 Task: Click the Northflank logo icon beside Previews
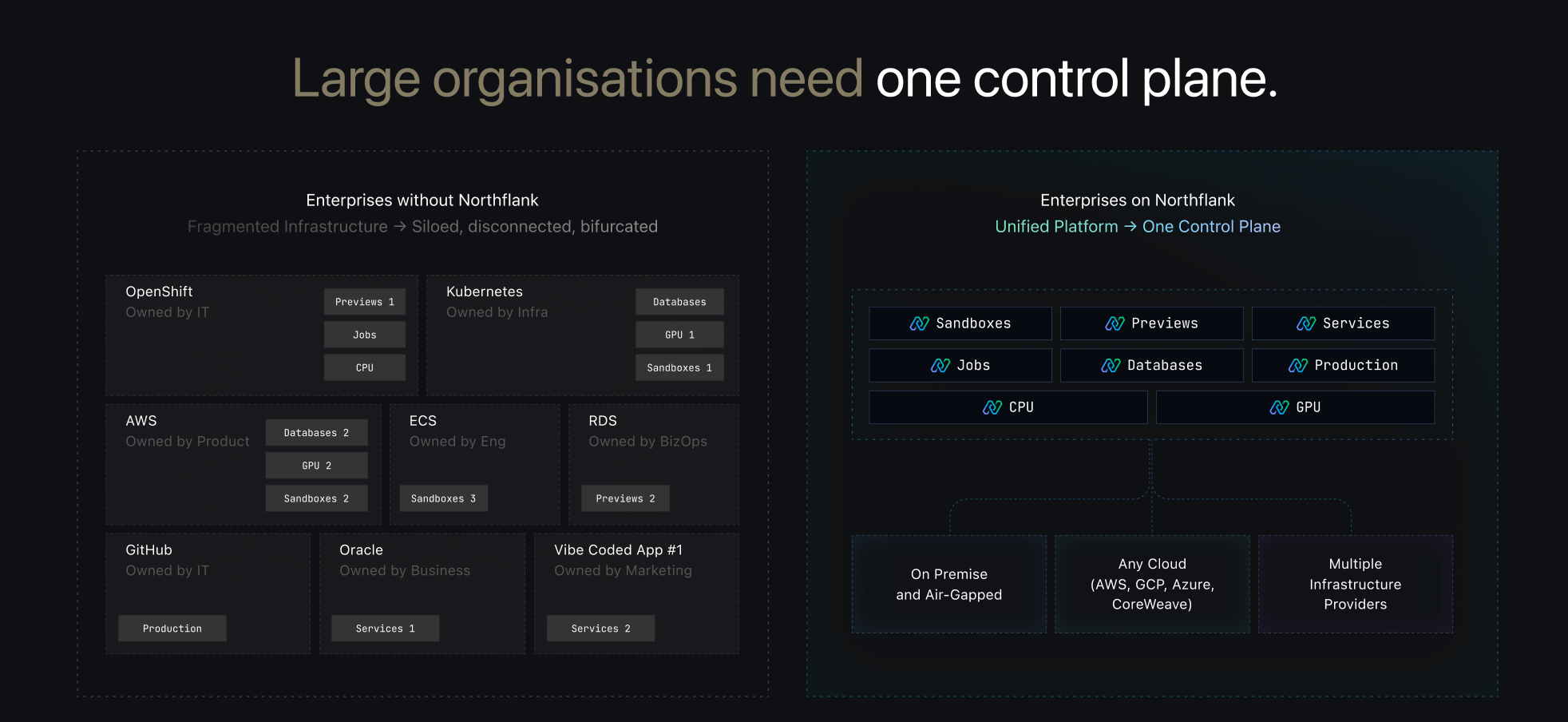tap(1115, 323)
